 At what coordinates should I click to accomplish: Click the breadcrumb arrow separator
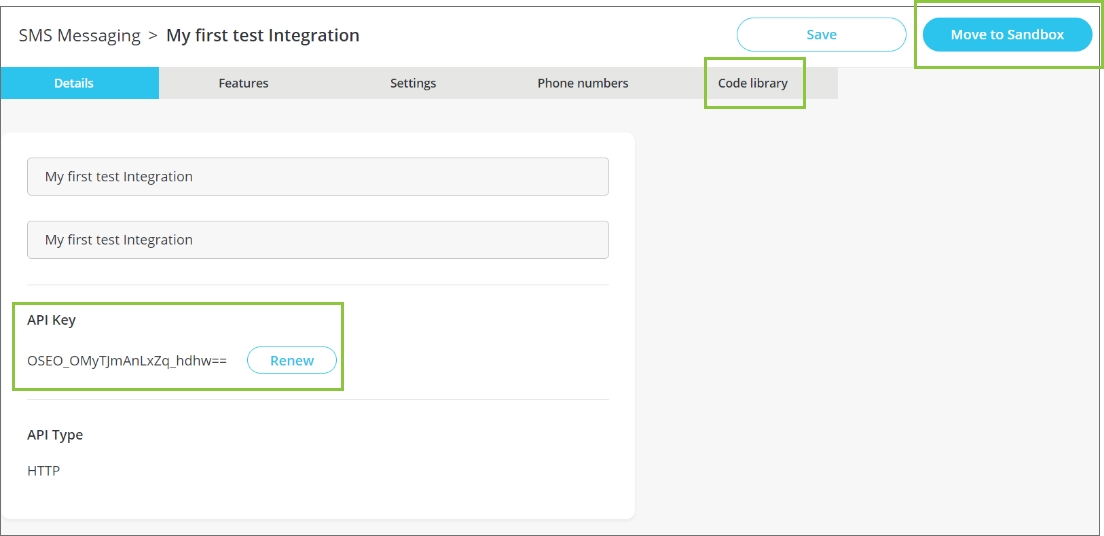(153, 36)
